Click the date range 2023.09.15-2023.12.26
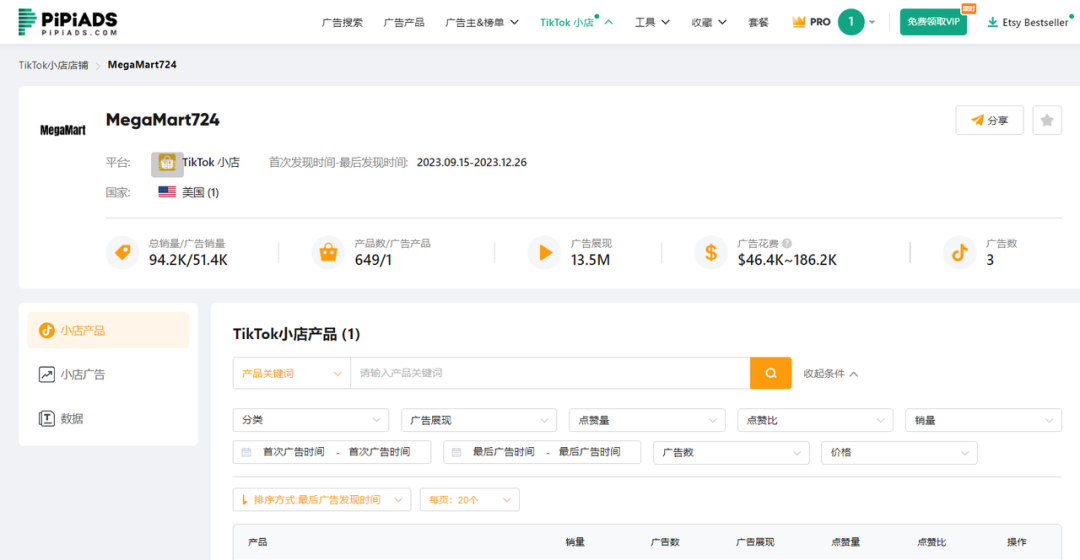The image size is (1080, 560). pos(472,163)
